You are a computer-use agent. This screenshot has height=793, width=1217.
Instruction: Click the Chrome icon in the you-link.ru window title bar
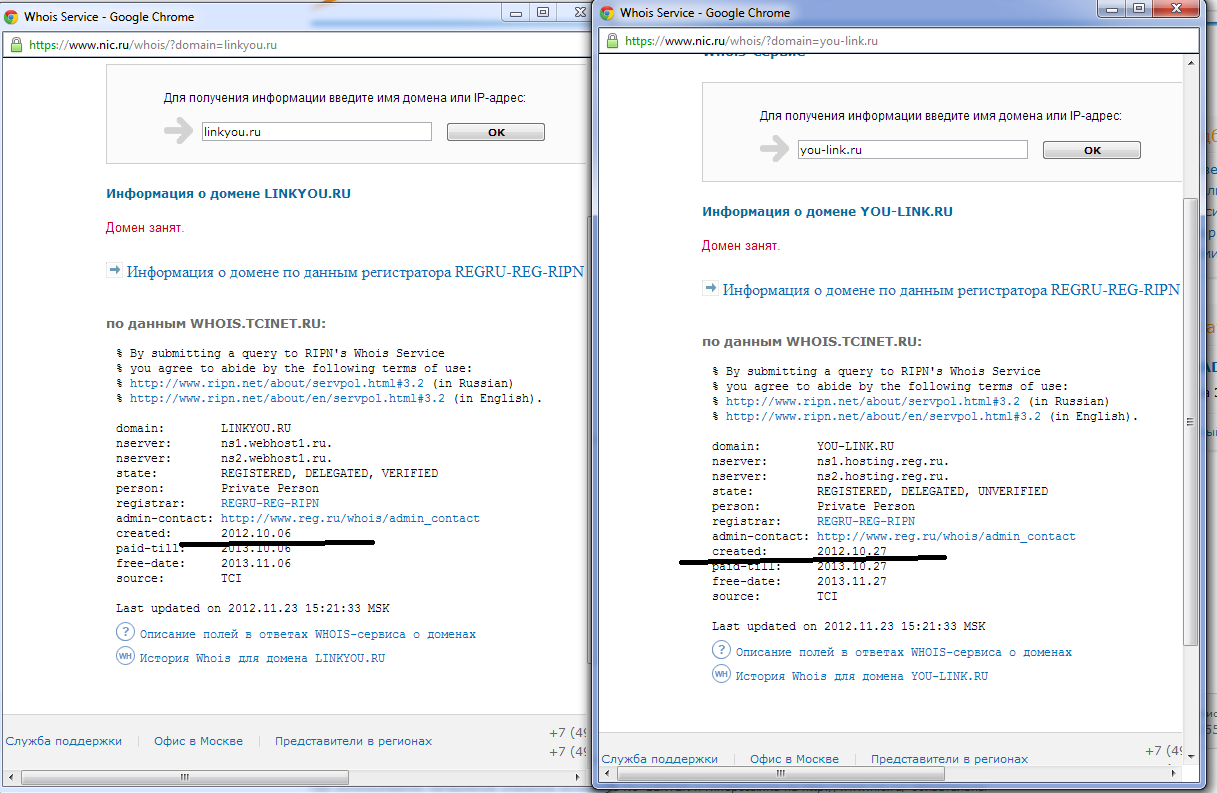click(607, 13)
